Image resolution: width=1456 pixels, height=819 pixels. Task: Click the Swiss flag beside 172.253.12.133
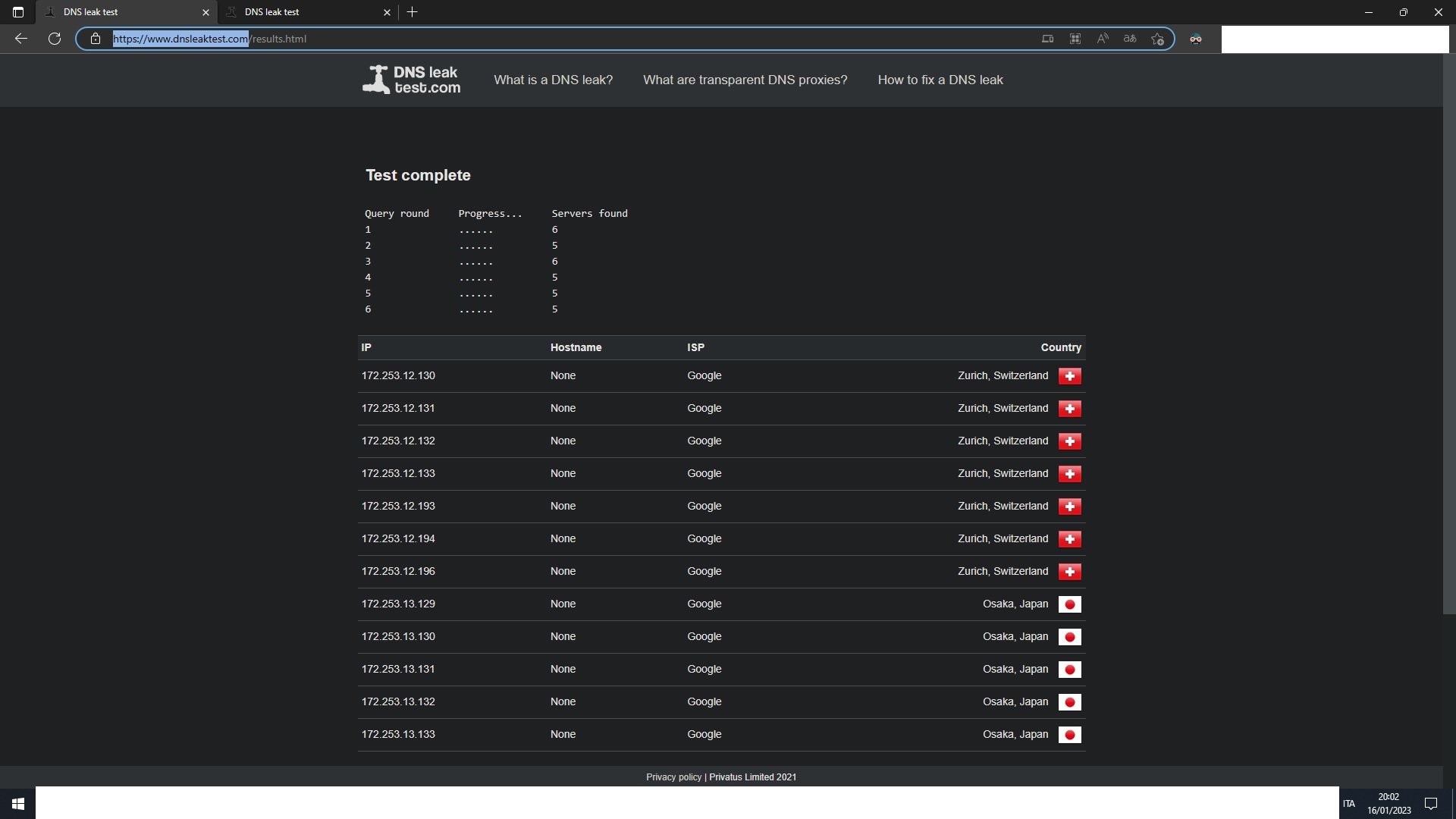pos(1070,474)
